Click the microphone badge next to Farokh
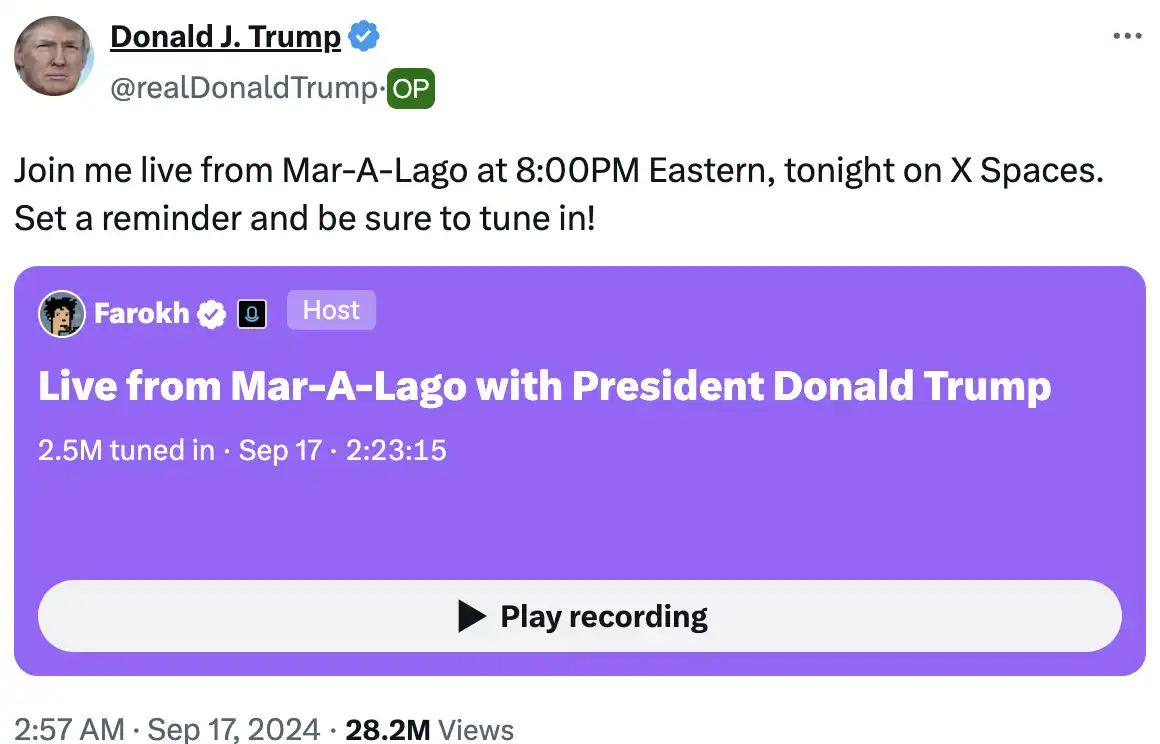The image size is (1160, 744). (251, 315)
